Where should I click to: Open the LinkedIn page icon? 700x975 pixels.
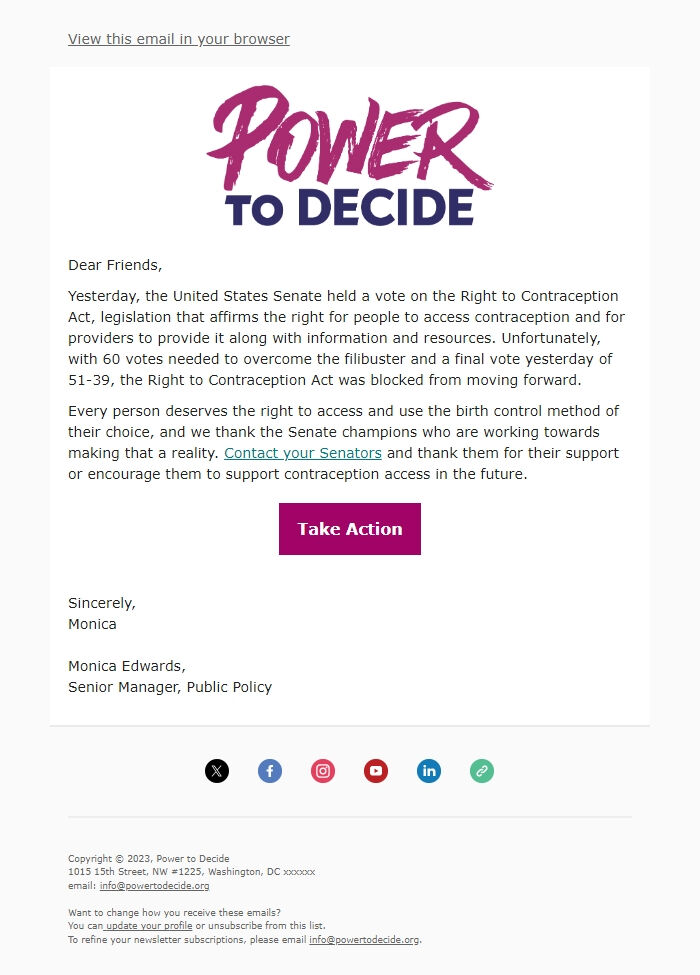click(429, 770)
